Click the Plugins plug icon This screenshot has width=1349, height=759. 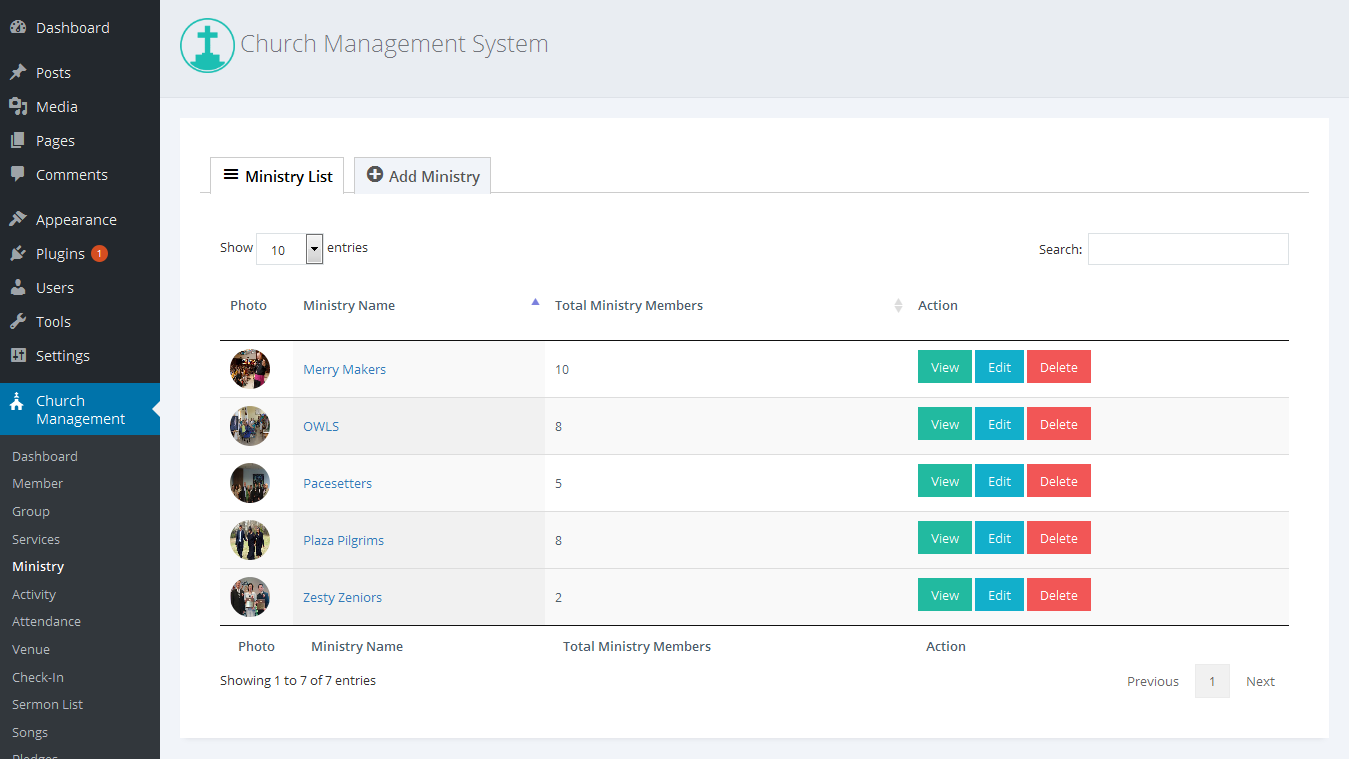17,253
